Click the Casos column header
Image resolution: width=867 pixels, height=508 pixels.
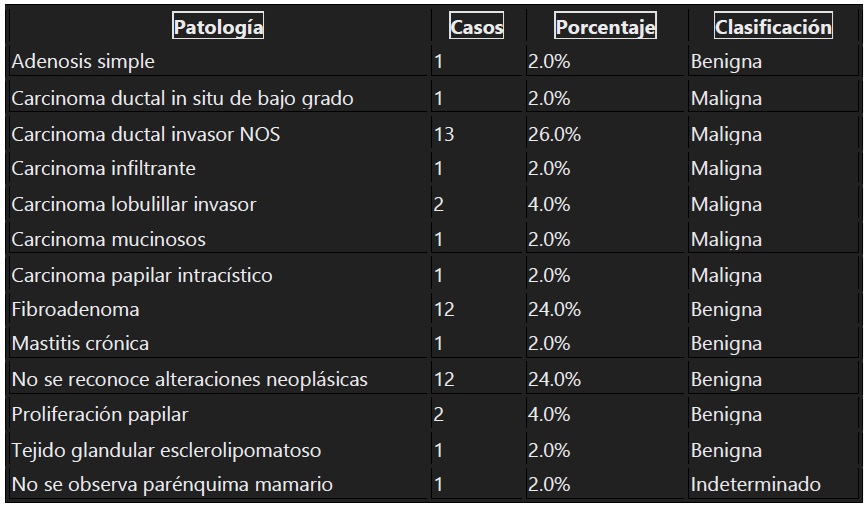click(x=477, y=28)
